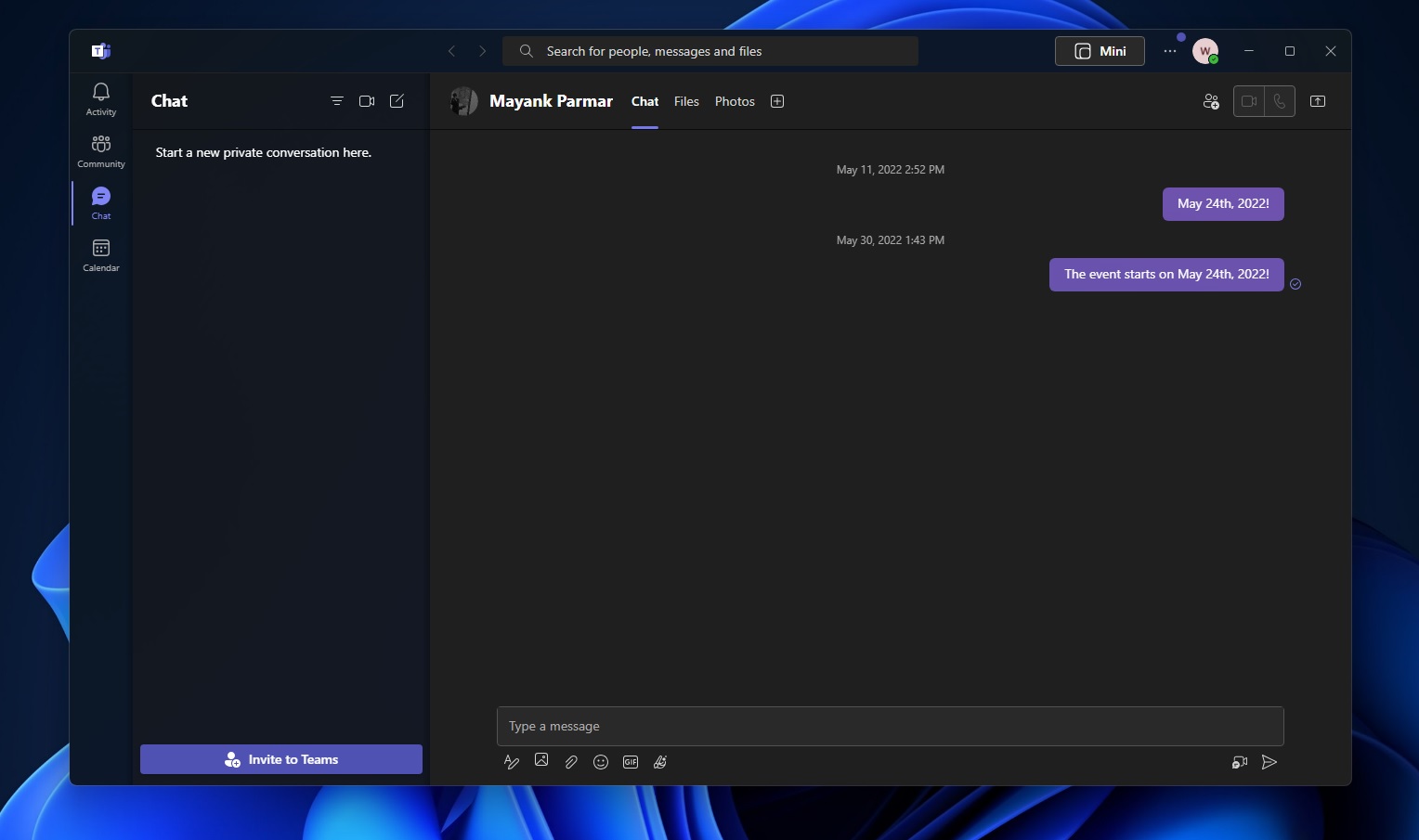
Task: Switch to the Files tab
Action: click(x=686, y=101)
